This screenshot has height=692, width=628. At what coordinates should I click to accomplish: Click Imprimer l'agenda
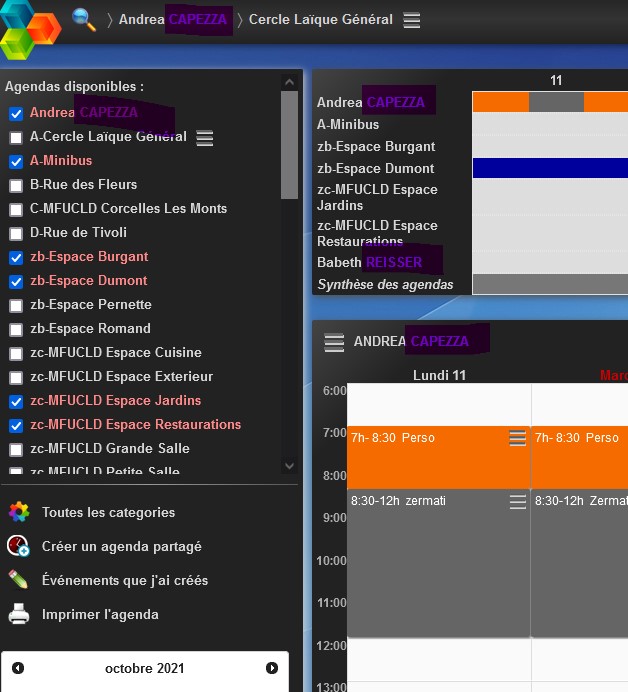[100, 615]
